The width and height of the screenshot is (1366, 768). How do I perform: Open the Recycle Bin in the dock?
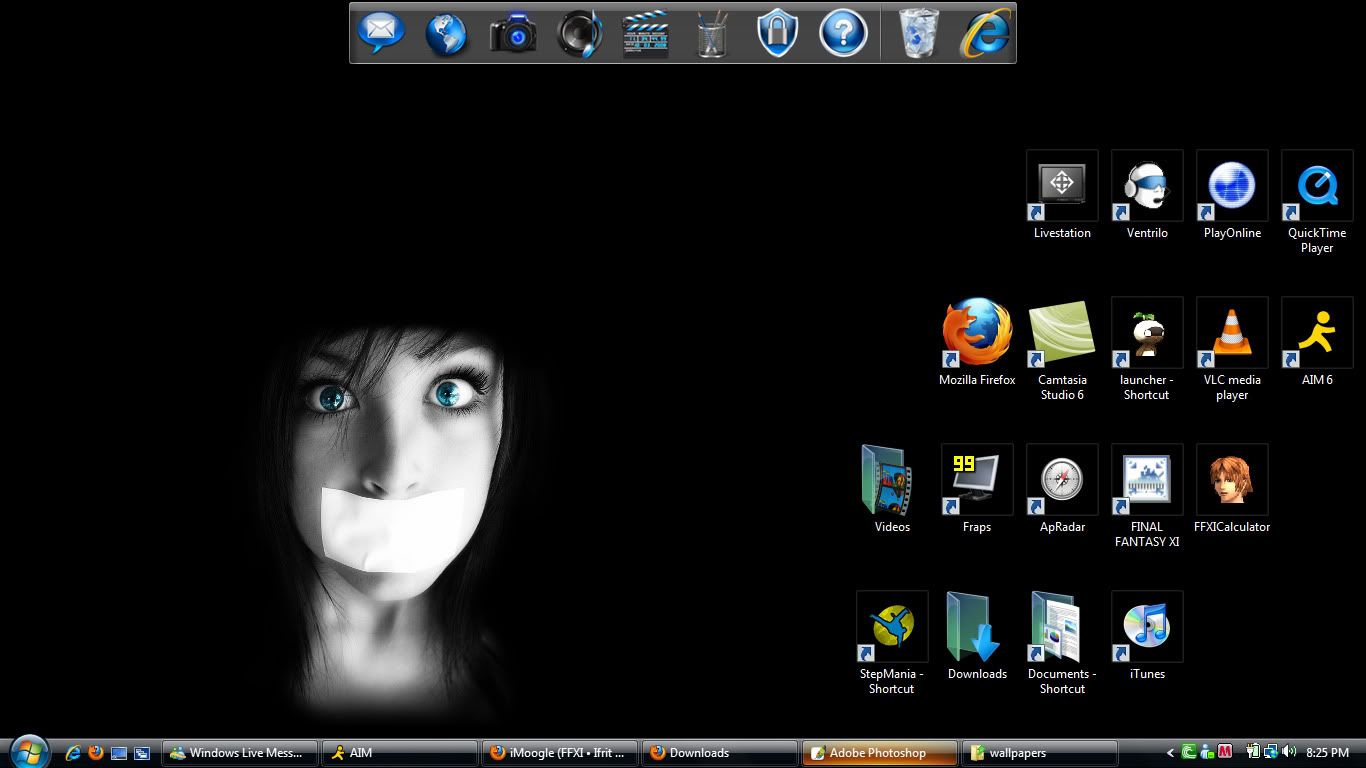click(x=918, y=33)
